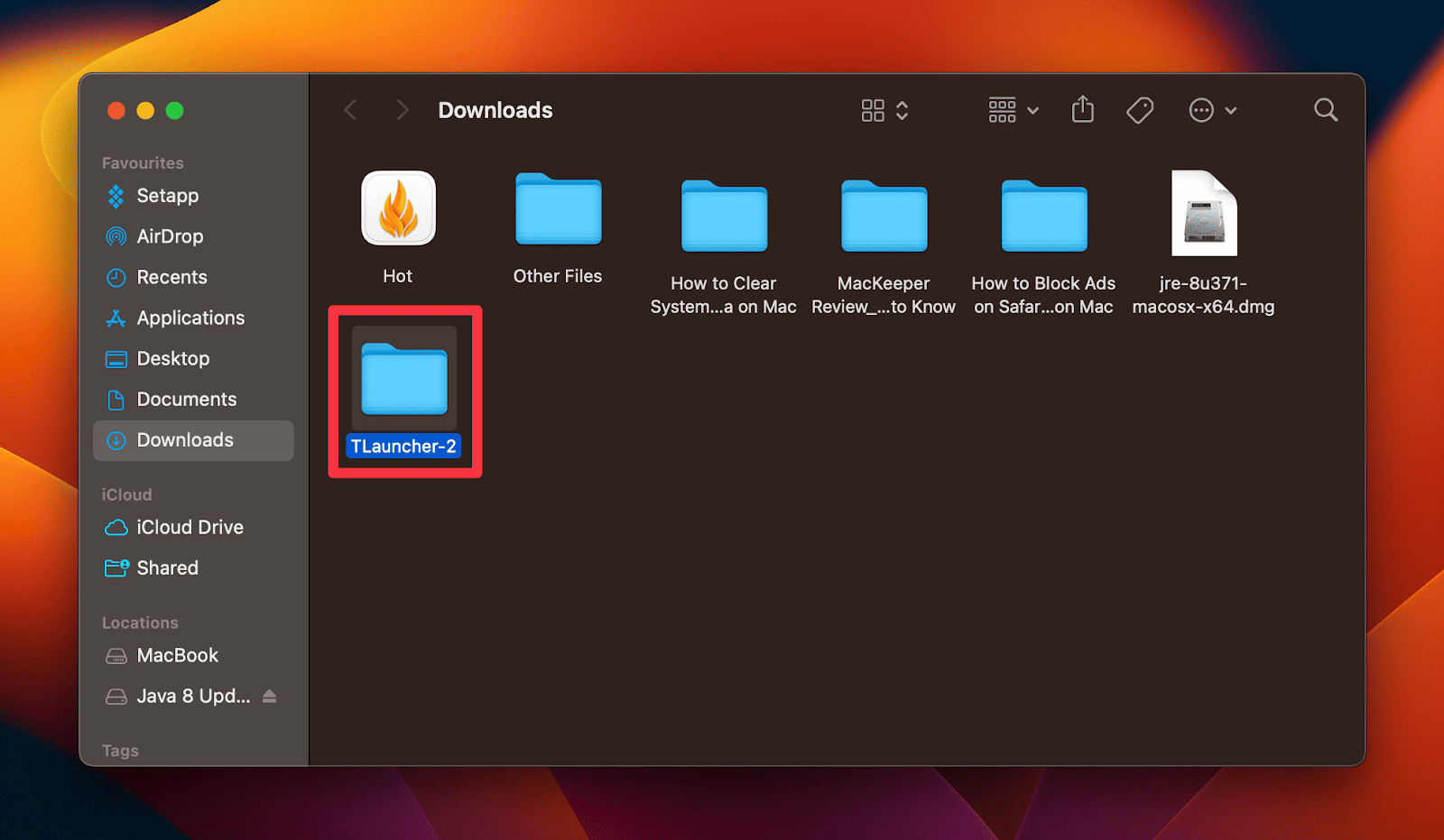
Task: Open Setapp in the sidebar
Action: [193, 196]
